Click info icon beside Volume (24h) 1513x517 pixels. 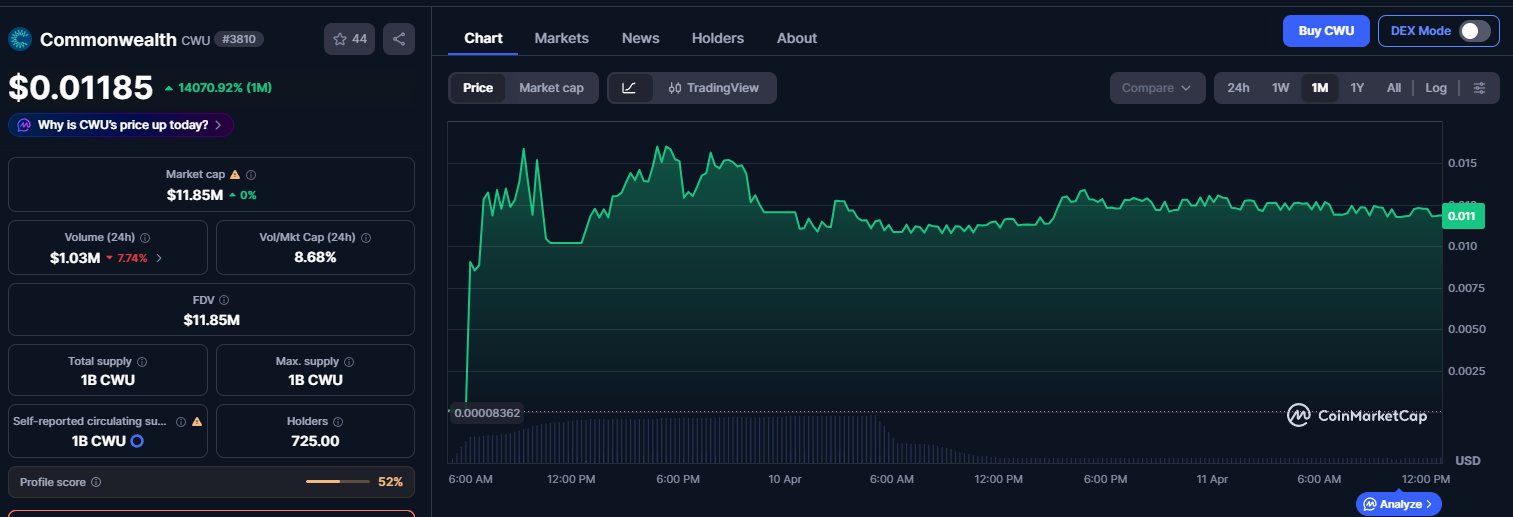tap(145, 238)
